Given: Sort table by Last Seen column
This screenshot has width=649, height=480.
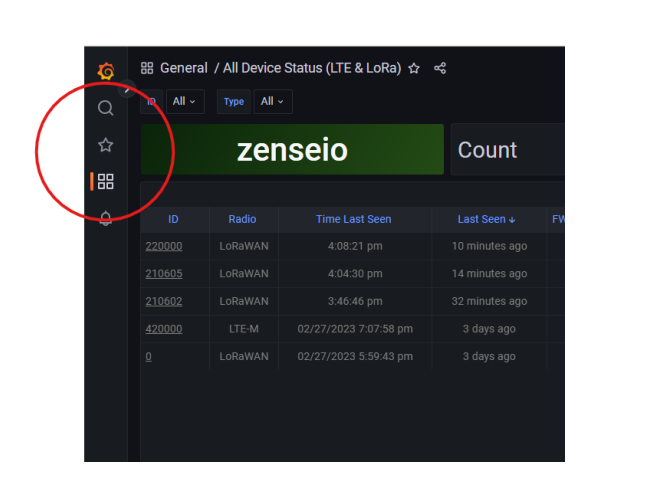Looking at the screenshot, I should (486, 219).
